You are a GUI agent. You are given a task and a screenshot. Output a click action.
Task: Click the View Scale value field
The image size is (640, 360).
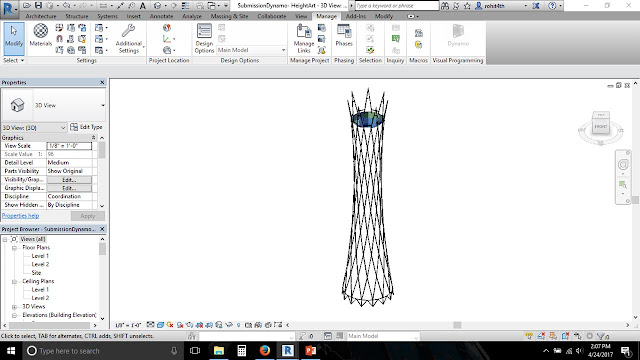[x=69, y=146]
